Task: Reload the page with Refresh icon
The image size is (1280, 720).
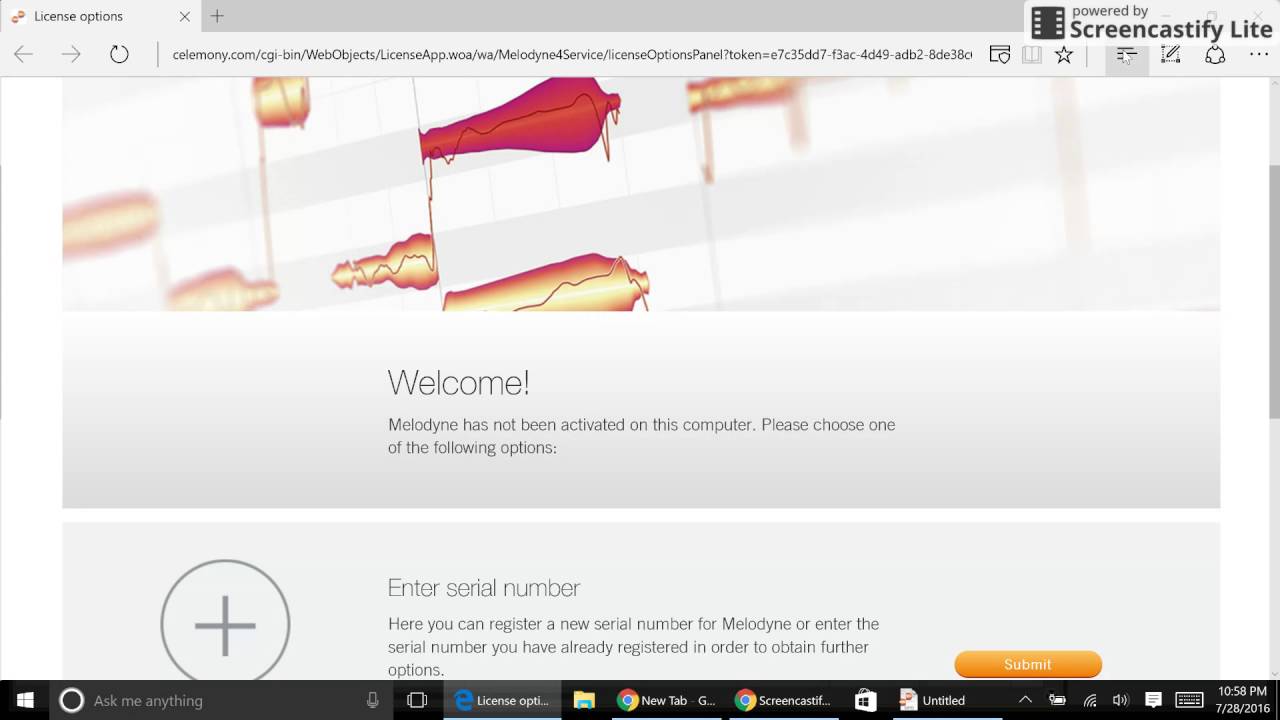Action: pyautogui.click(x=119, y=55)
